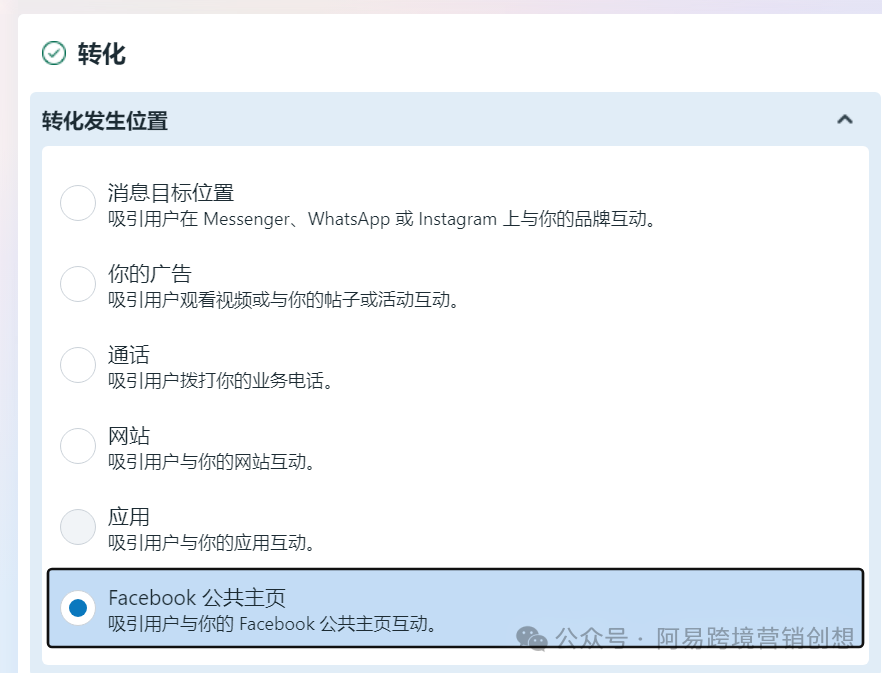Click text 吸引用户观看视频或与你的帖子或活动互动。
Screen dimensions: 882x673
[283, 300]
